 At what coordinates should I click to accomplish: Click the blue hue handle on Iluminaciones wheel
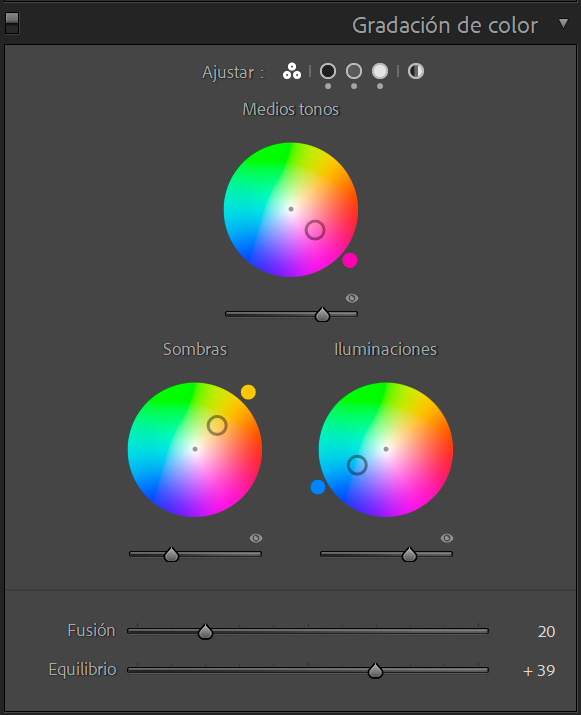pyautogui.click(x=318, y=487)
